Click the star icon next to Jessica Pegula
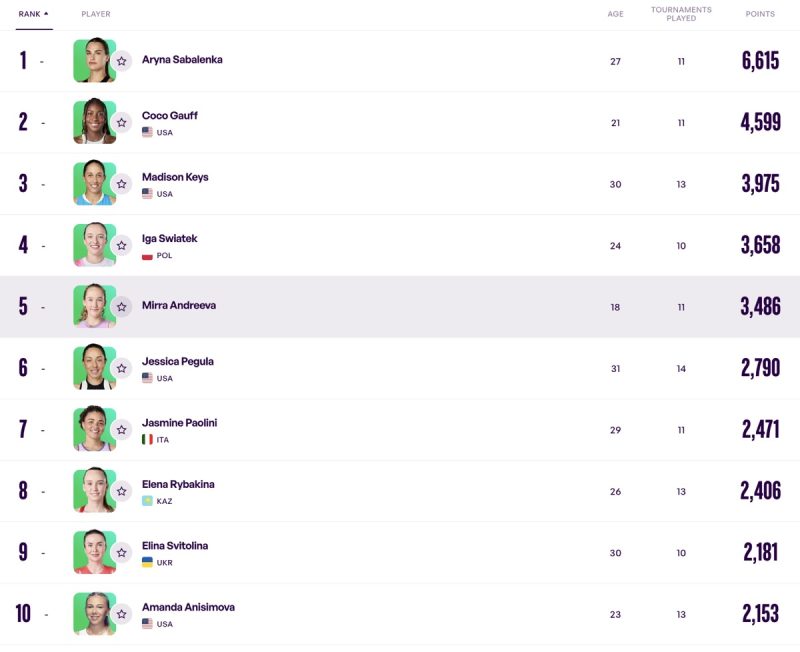 coord(121,368)
